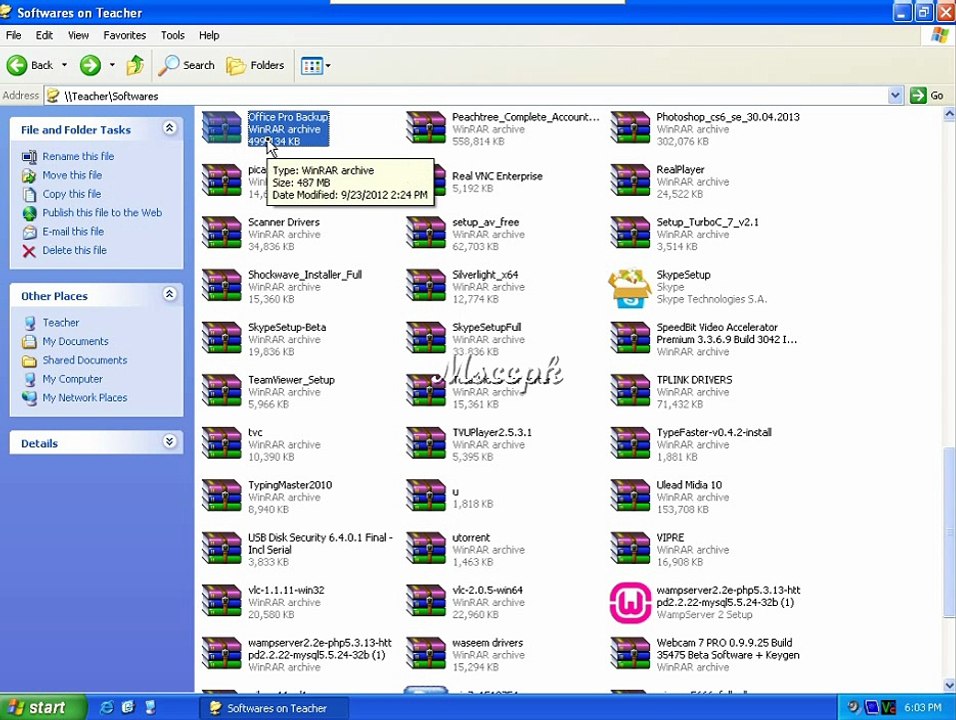Click the Go button
956x720 pixels.
[927, 96]
